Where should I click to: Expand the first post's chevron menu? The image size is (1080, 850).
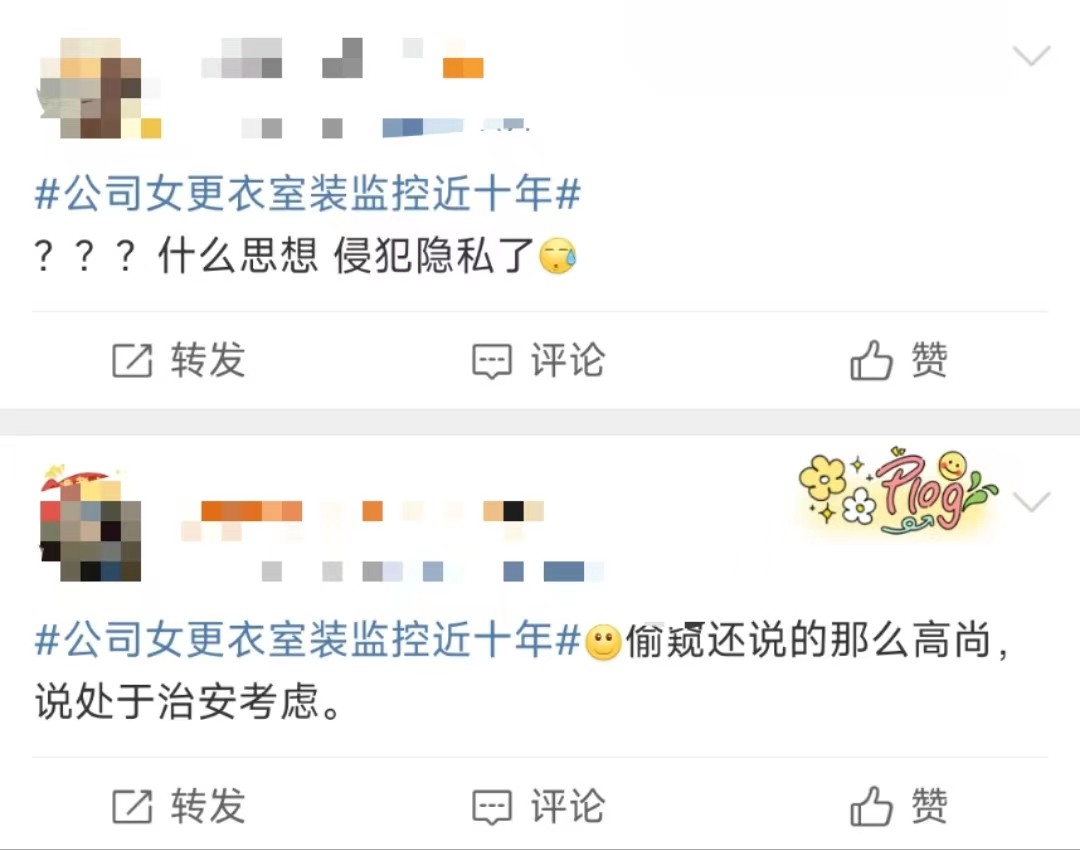(1031, 55)
